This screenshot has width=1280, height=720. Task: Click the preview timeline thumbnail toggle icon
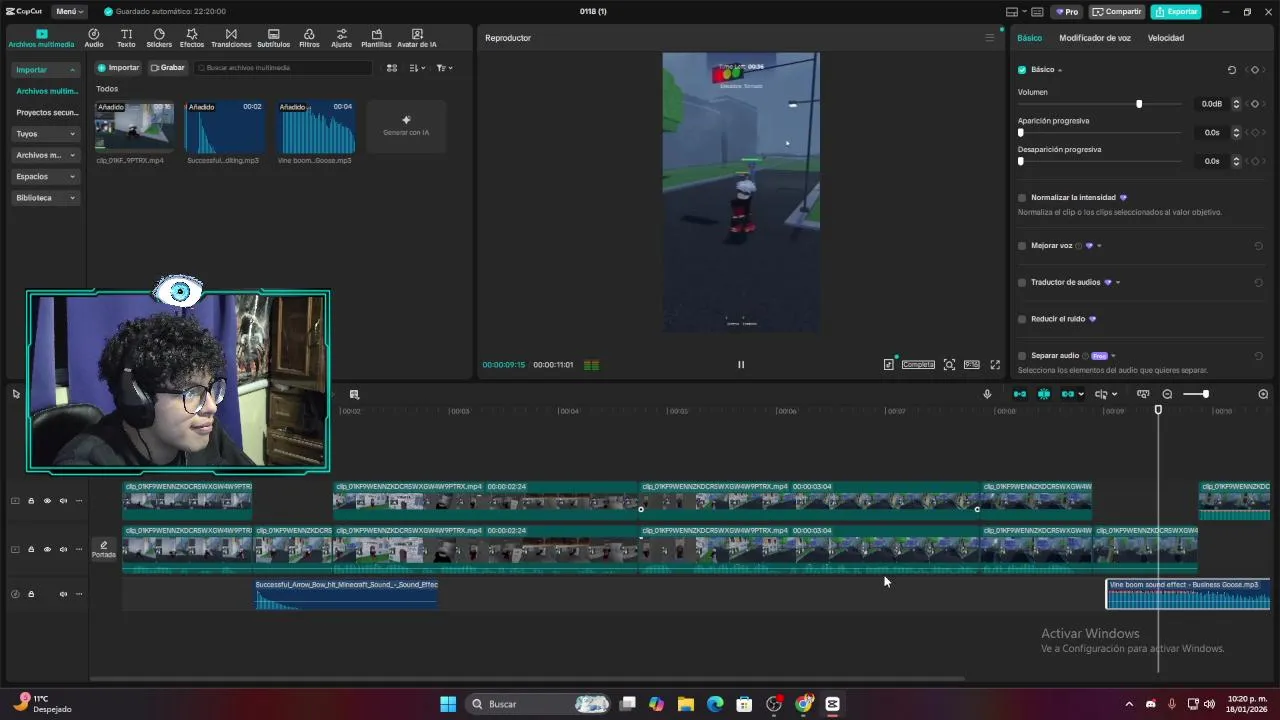pos(1143,394)
